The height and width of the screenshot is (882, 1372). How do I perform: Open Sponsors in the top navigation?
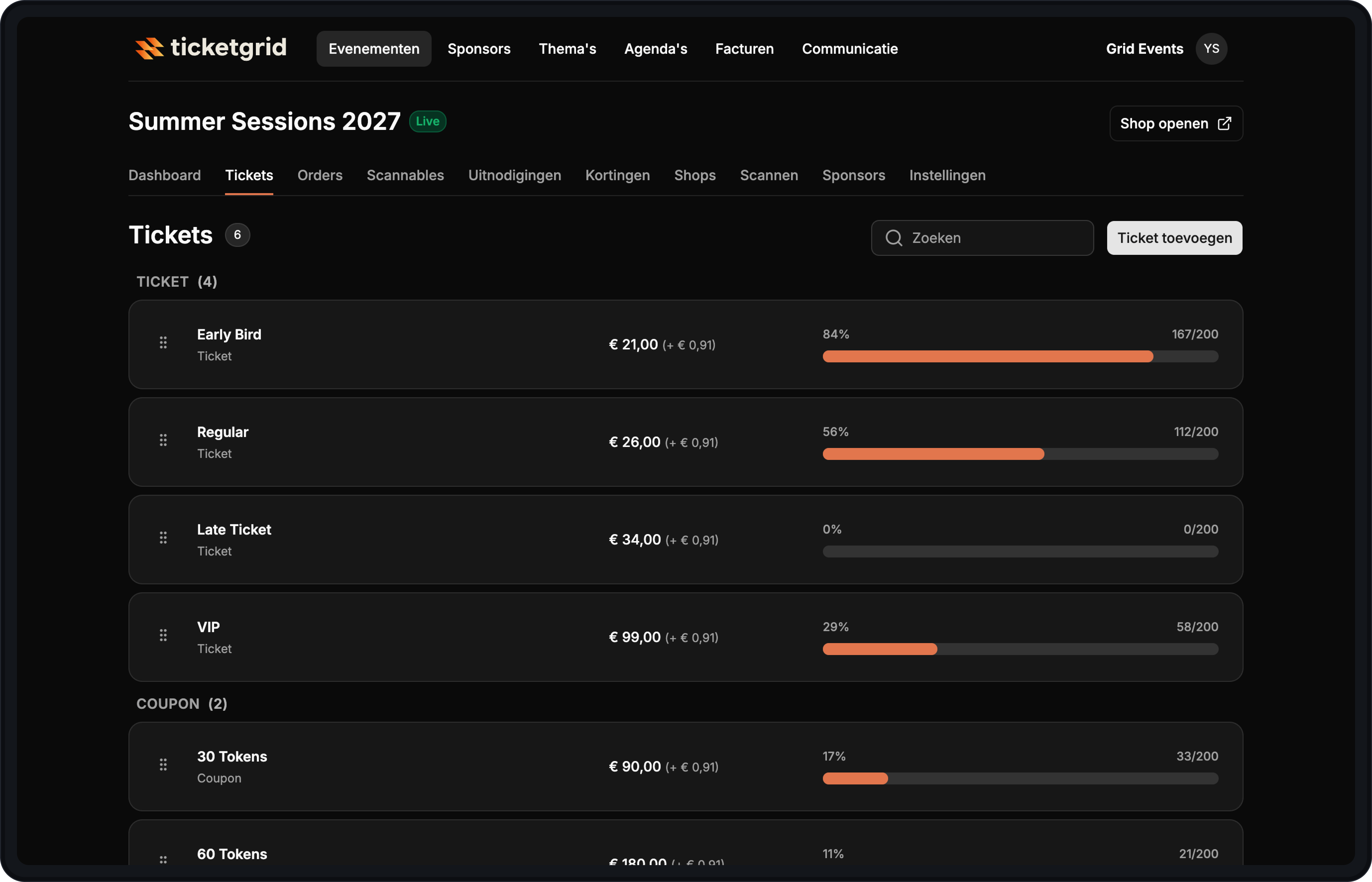click(x=479, y=49)
